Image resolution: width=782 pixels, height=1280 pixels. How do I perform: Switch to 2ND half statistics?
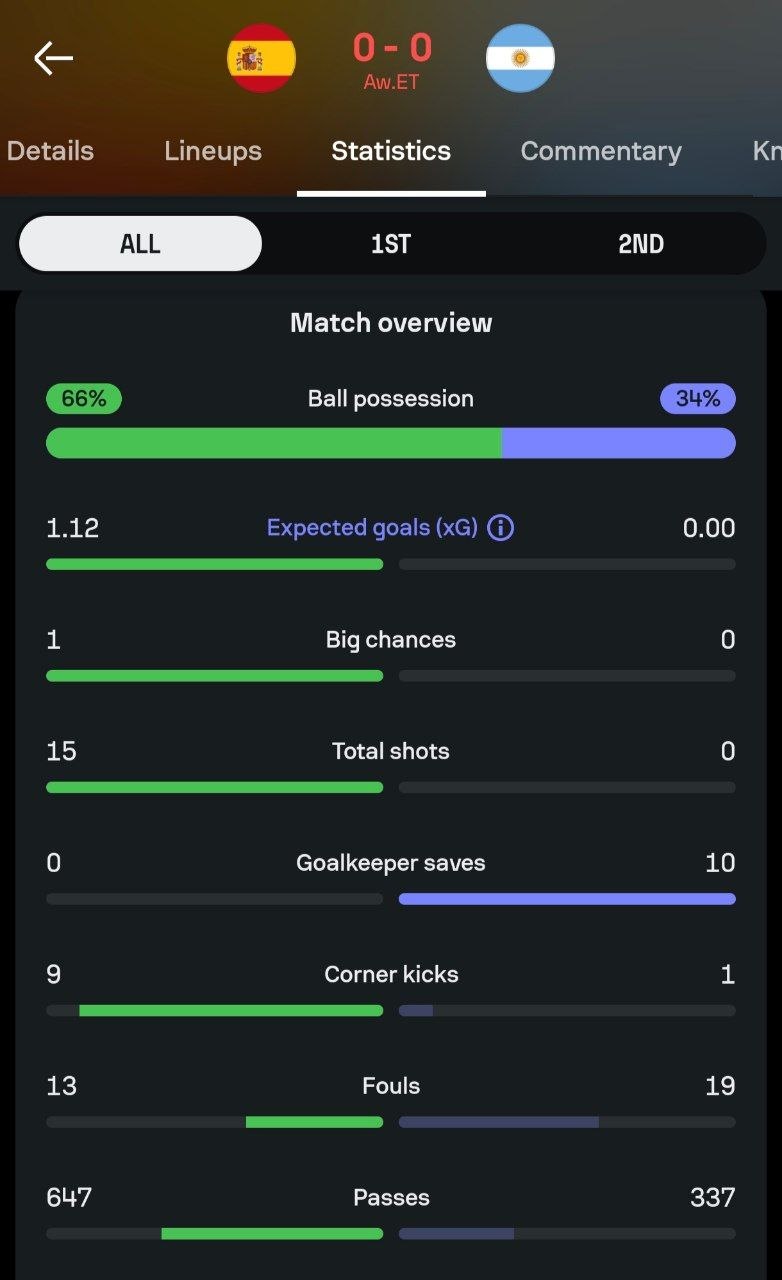tap(641, 244)
